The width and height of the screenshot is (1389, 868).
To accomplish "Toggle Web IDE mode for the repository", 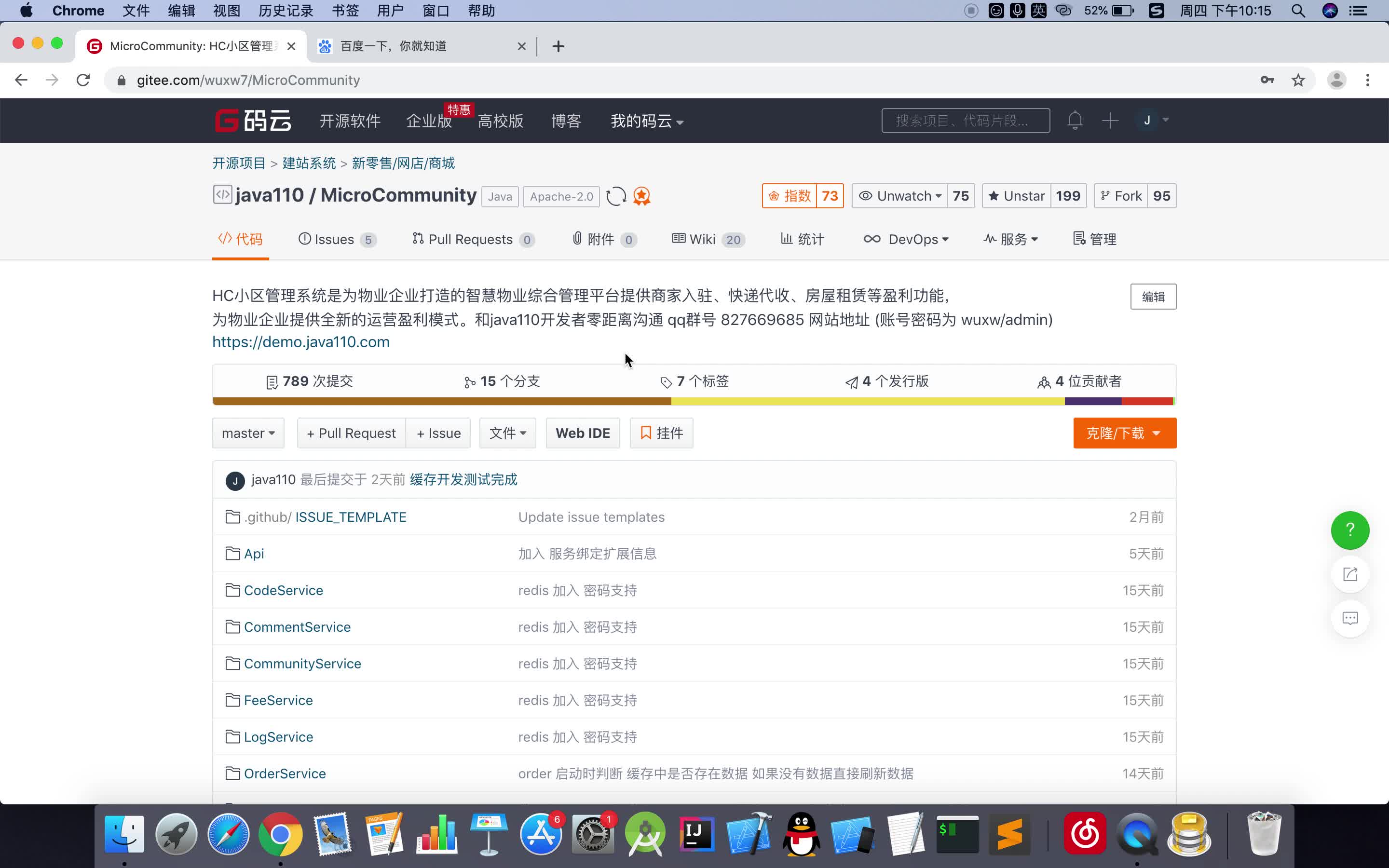I will (x=582, y=433).
